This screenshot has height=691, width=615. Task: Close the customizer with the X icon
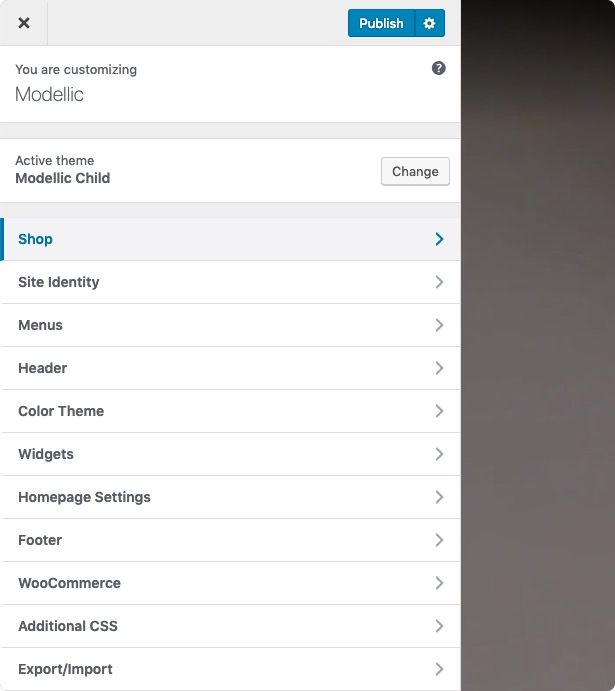[24, 22]
